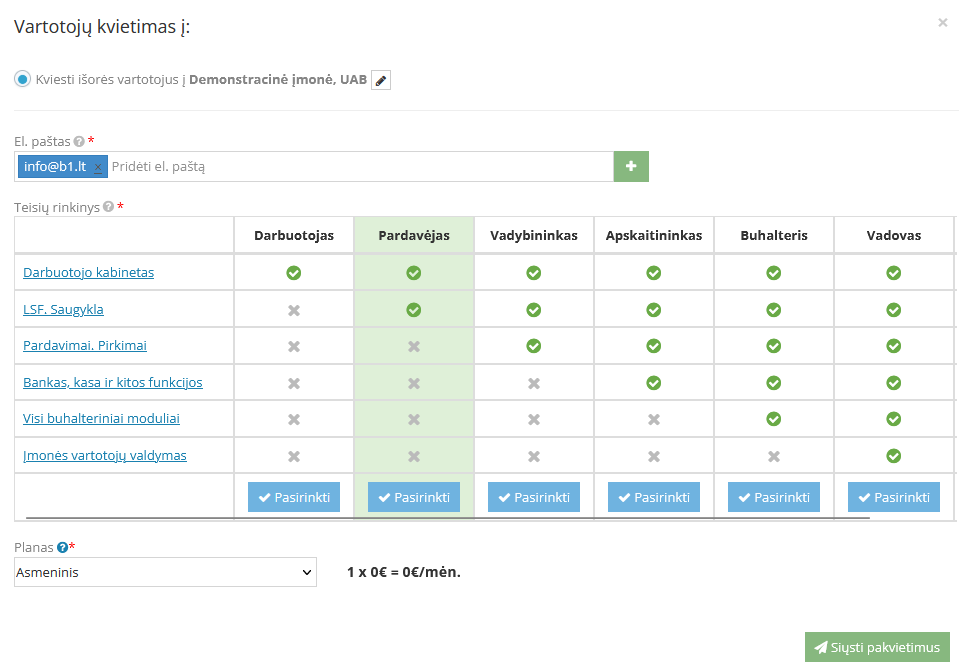Image resolution: width=959 pixels, height=670 pixels.
Task: Click help icon next to El. paštas
Action: coord(79,142)
